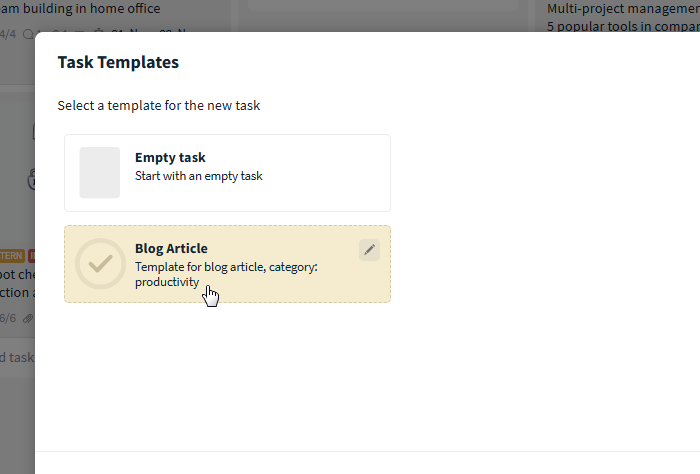Click the Task Templates dialog heading
700x474 pixels.
pos(118,62)
